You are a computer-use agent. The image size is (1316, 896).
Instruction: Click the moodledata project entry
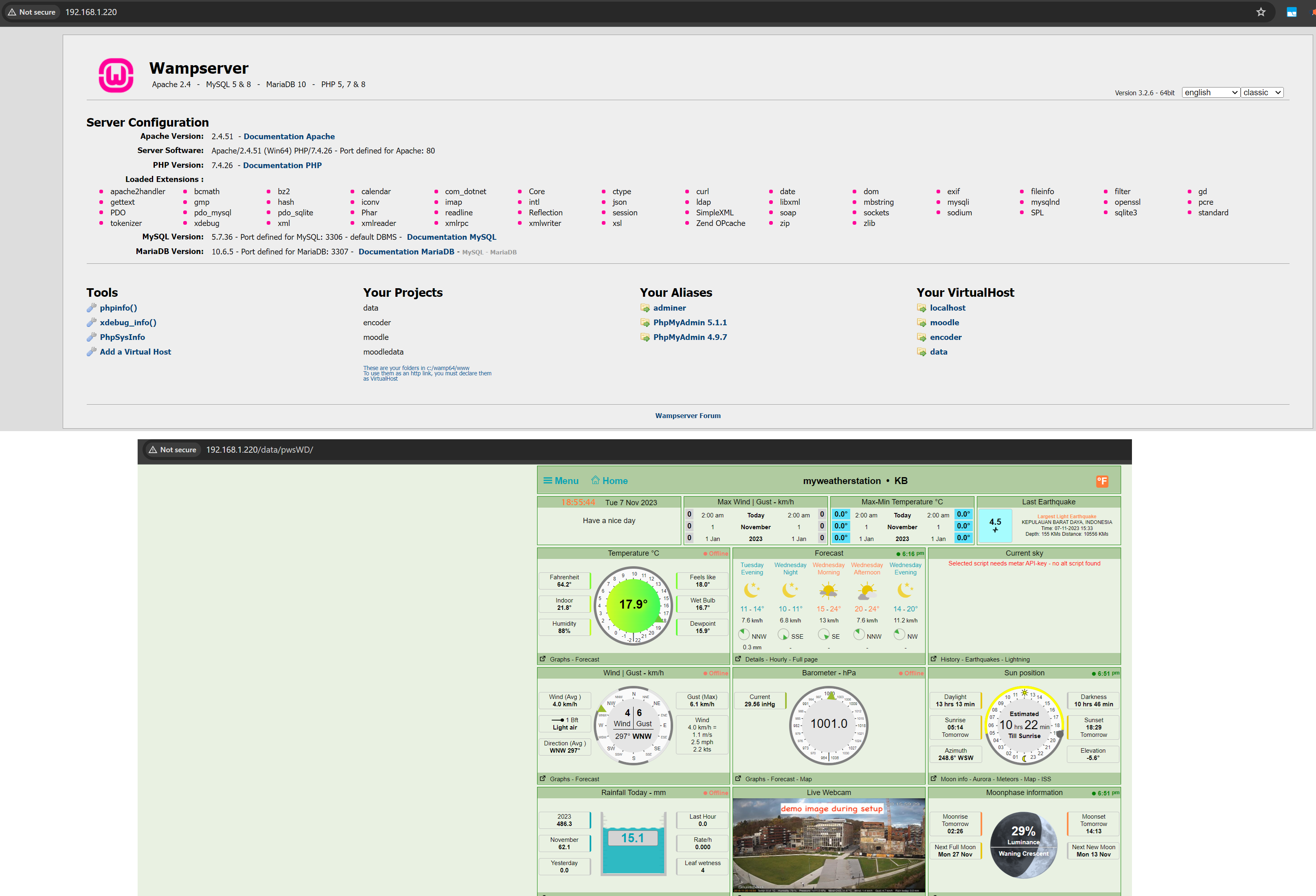[383, 352]
